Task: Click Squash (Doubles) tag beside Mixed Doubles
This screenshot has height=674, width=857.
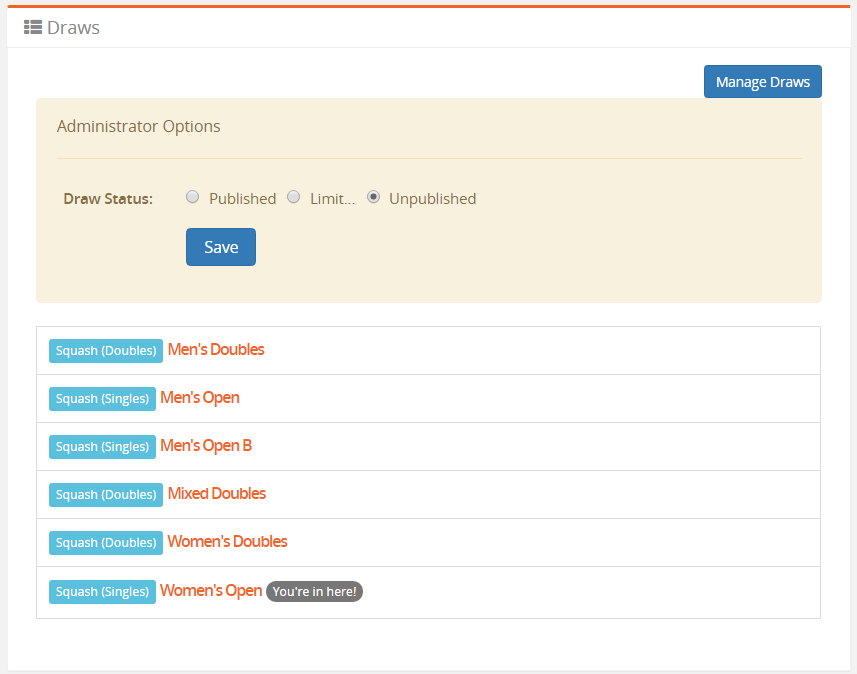Action: pos(106,495)
